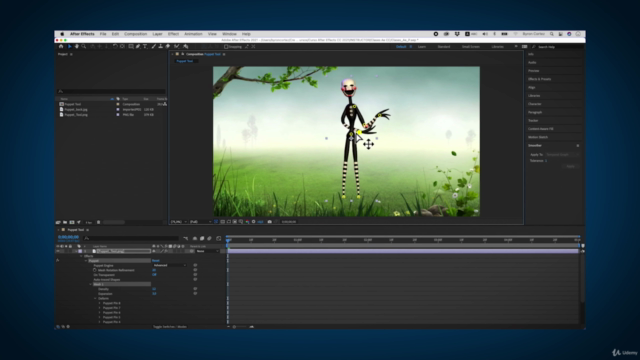This screenshot has height=360, width=640.
Task: Pick the Hand tool
Action: click(77, 47)
